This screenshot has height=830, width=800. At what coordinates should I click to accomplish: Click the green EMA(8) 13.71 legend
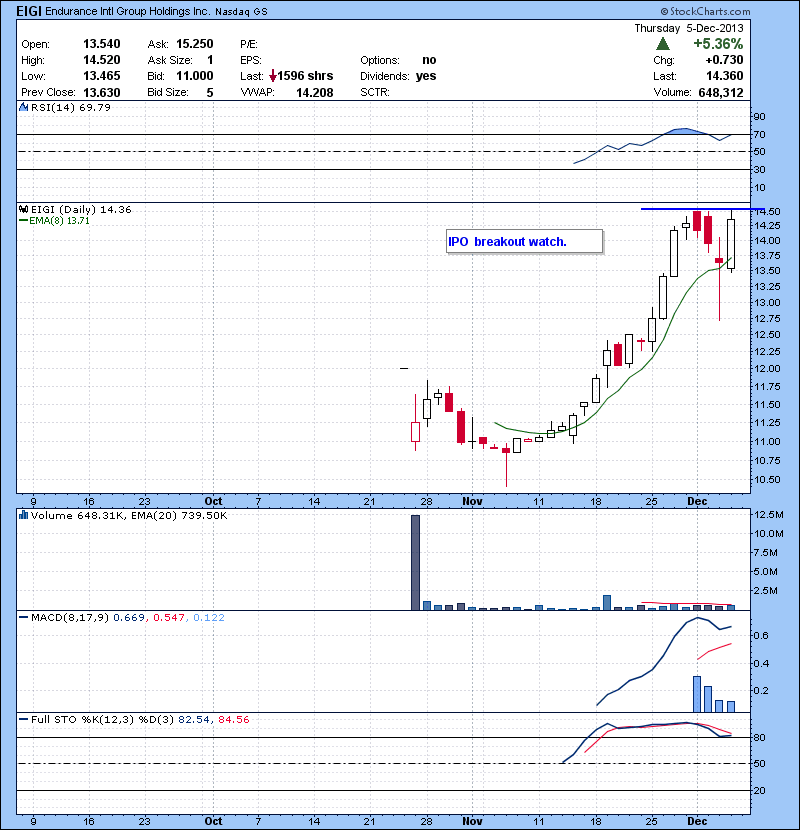click(55, 221)
